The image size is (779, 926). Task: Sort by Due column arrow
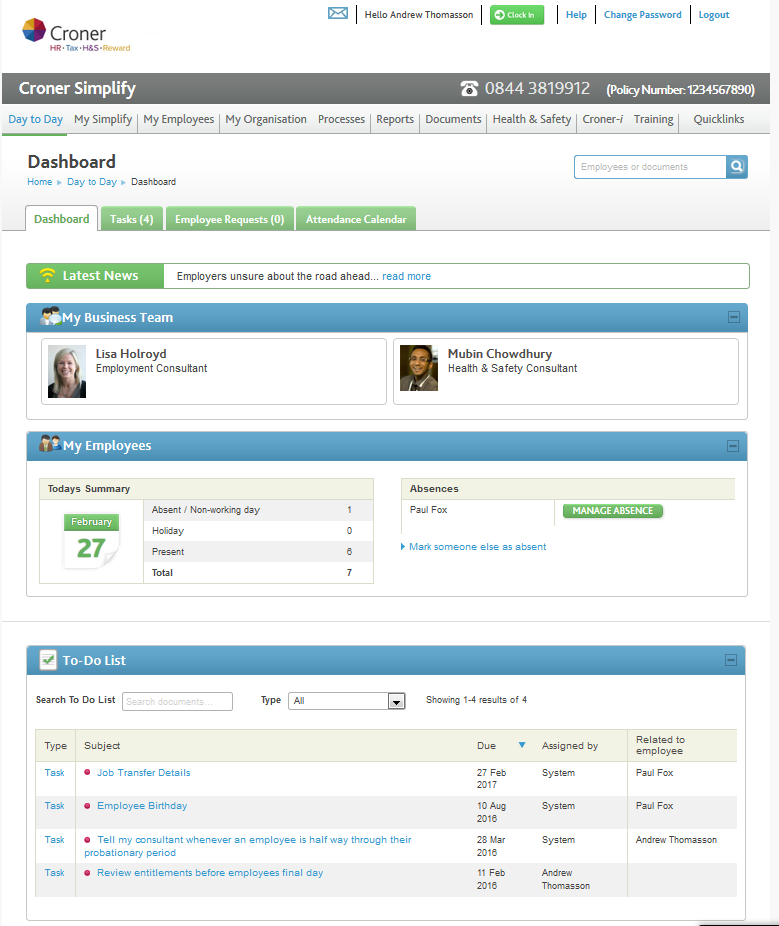(x=522, y=745)
